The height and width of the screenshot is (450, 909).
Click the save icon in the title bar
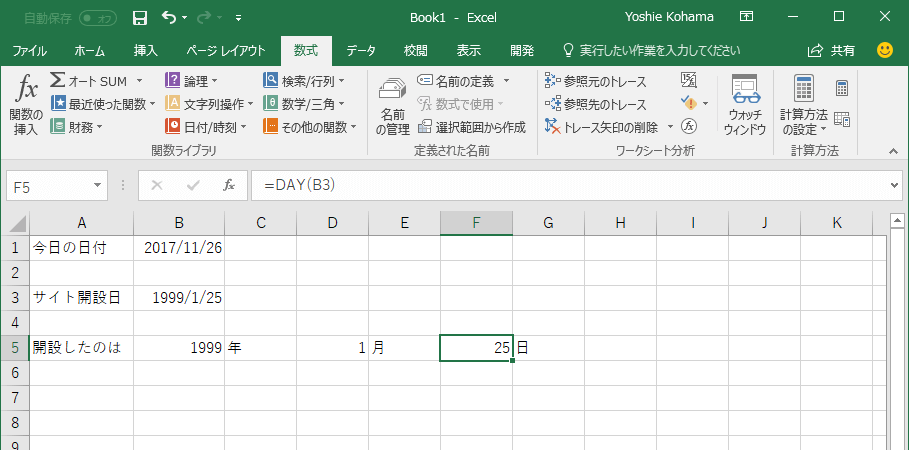(x=140, y=17)
